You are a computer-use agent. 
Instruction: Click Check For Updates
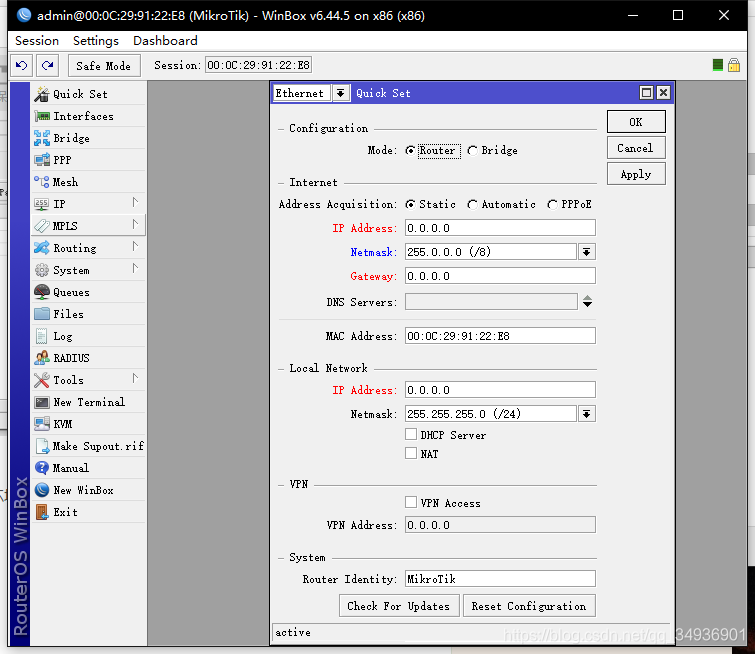[x=399, y=606]
